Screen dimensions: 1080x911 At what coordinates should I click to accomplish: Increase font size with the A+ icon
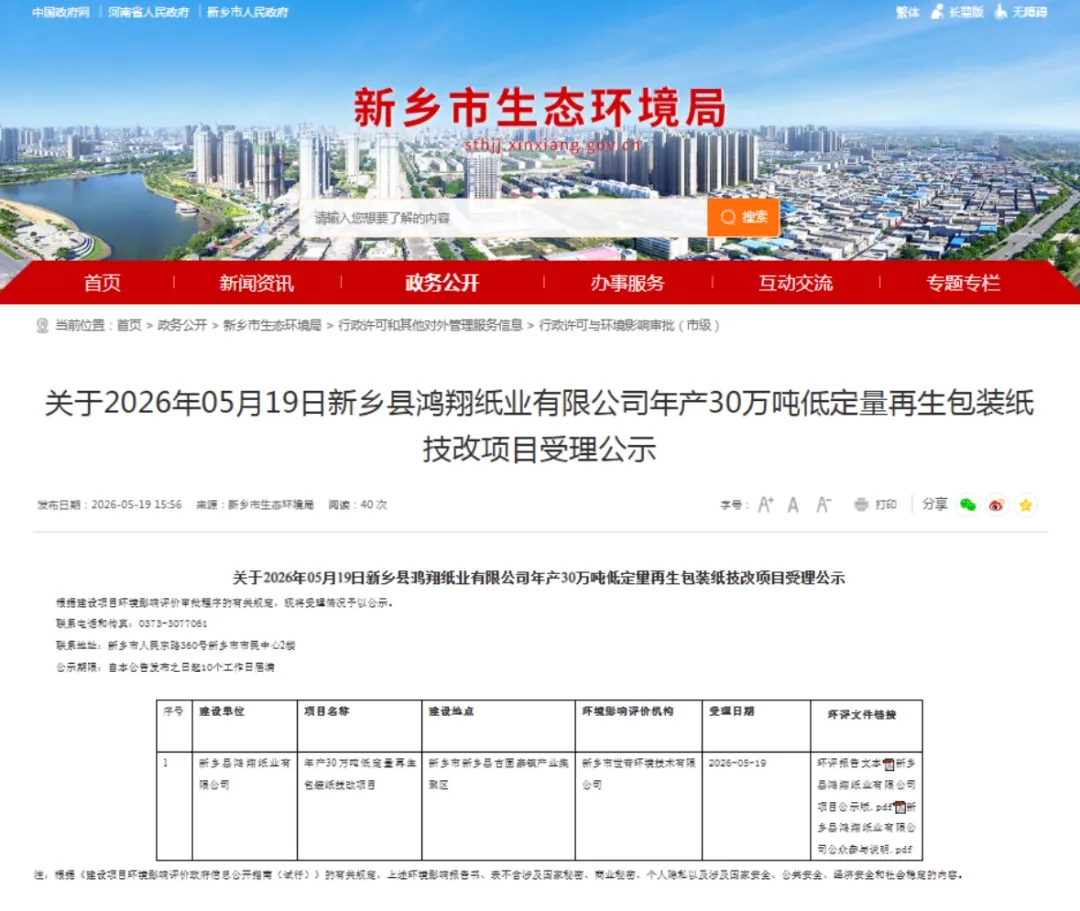pos(765,505)
